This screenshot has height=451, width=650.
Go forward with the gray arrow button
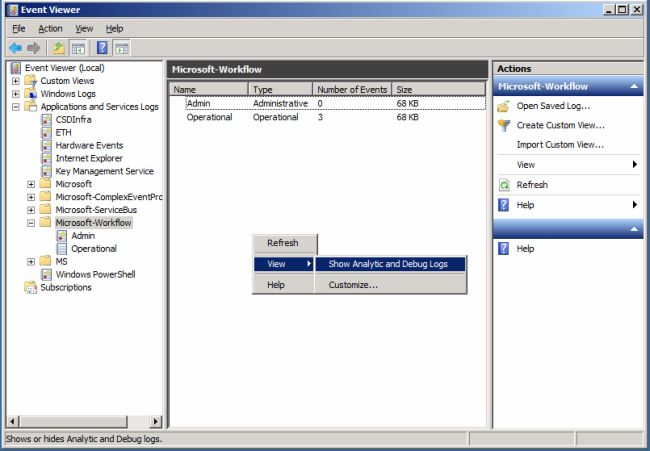coord(34,48)
